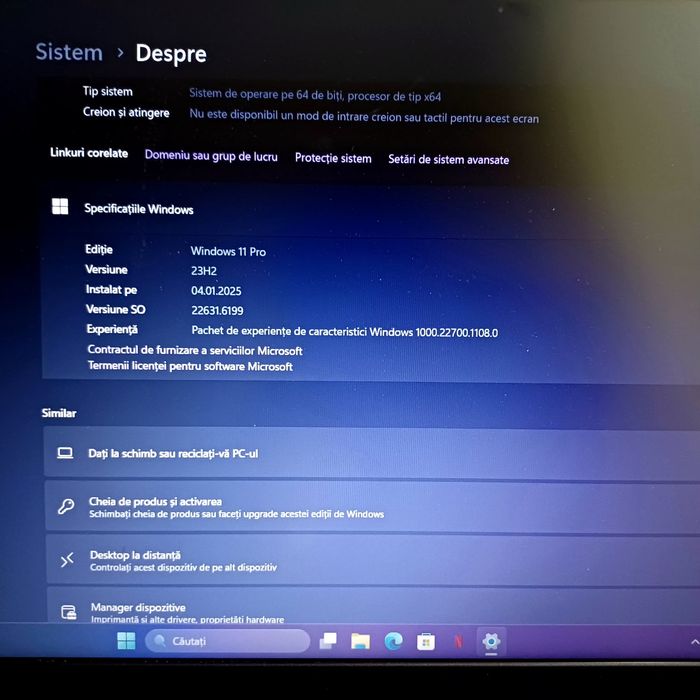The height and width of the screenshot is (700, 700).
Task: Click the remote desktop arrows icon
Action: pos(67,559)
